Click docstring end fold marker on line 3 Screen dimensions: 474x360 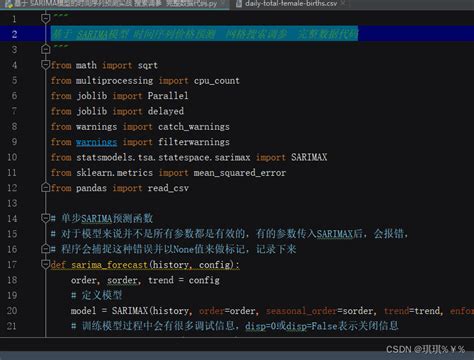46,49
